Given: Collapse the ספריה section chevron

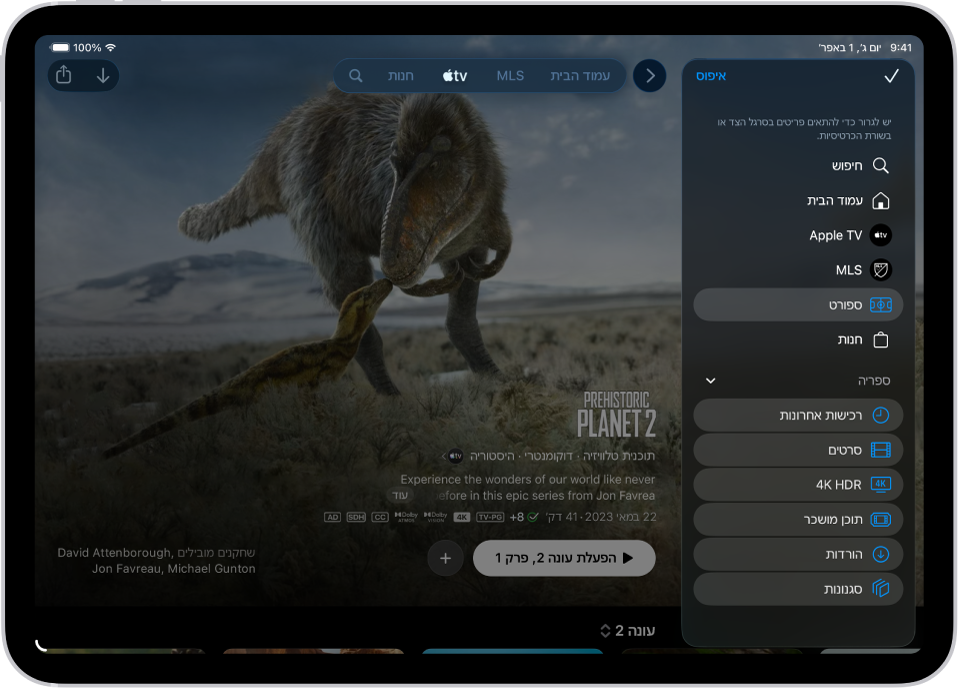Looking at the screenshot, I should (710, 380).
